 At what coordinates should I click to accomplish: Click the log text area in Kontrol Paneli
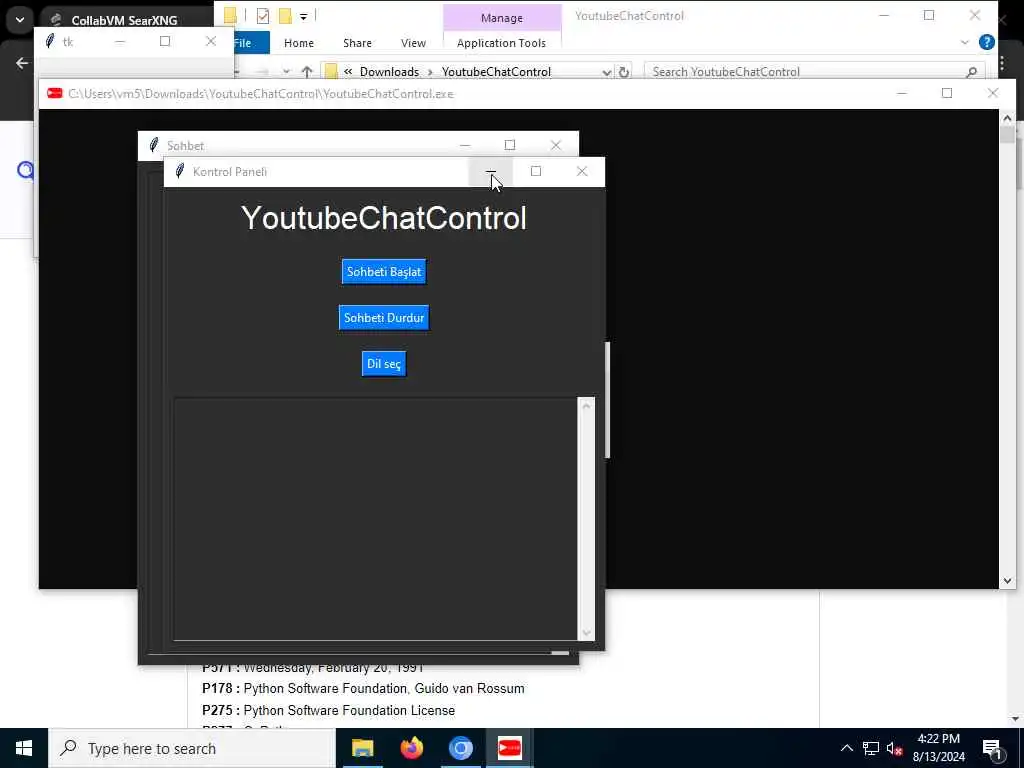375,519
